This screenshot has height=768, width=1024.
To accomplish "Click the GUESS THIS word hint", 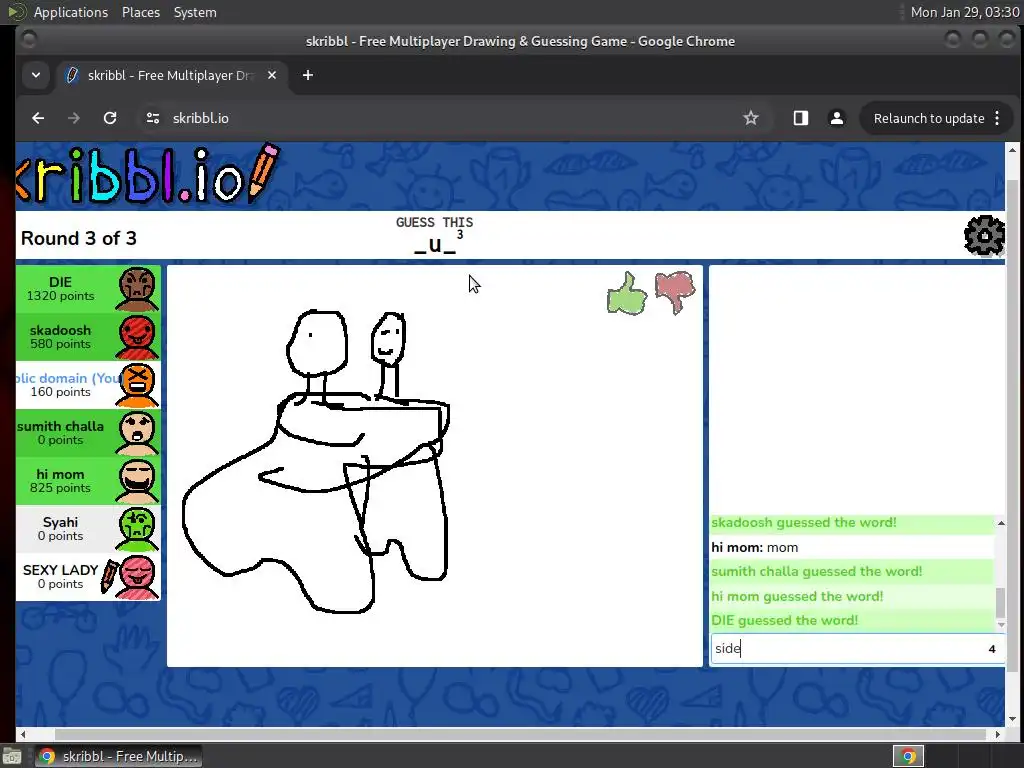I will click(434, 236).
